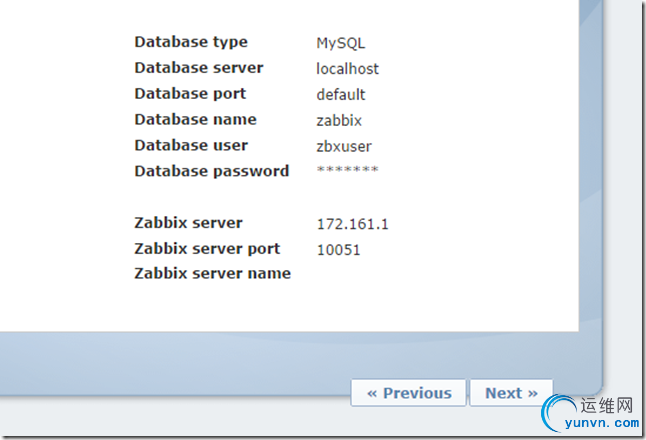The image size is (646, 440).
Task: Select the 'zabbix' database name value
Action: pyautogui.click(x=339, y=121)
